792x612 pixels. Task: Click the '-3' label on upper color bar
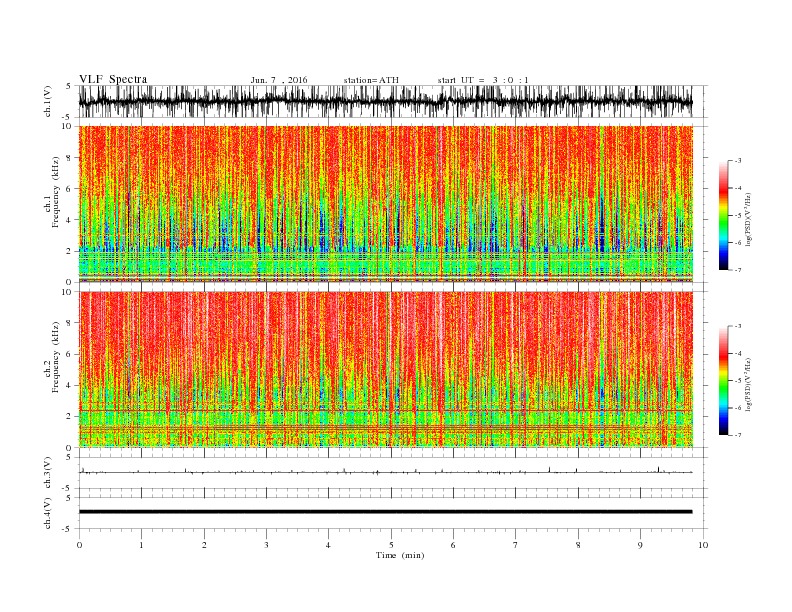(737, 161)
